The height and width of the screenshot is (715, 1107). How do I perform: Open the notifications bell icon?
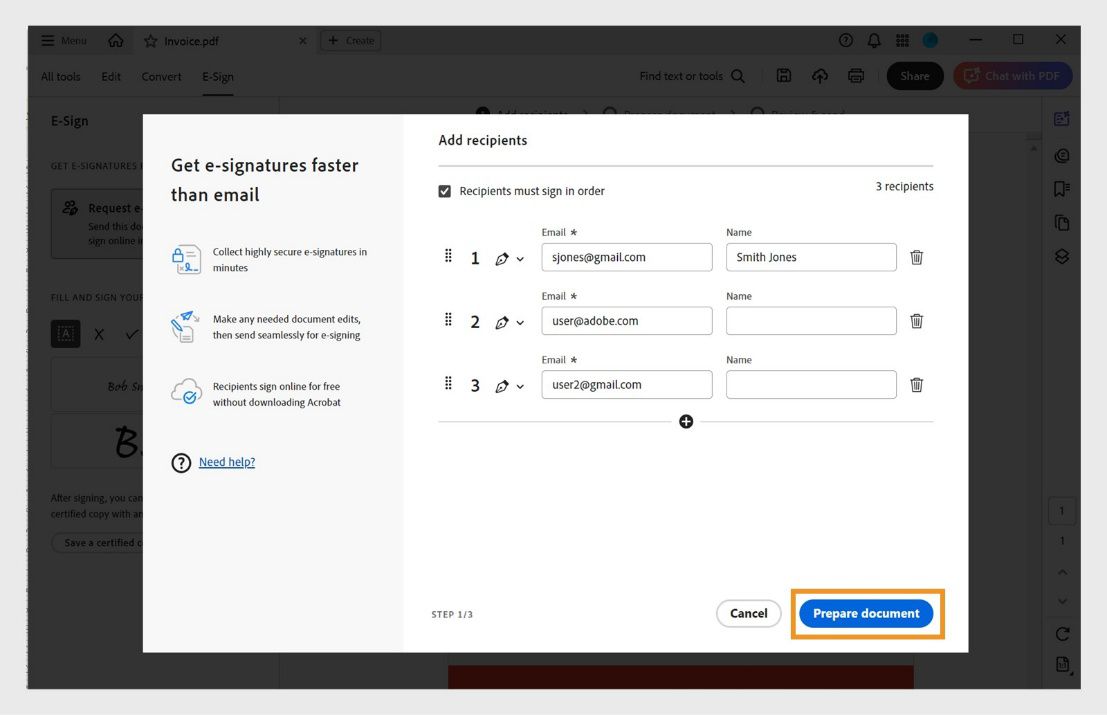(x=872, y=40)
